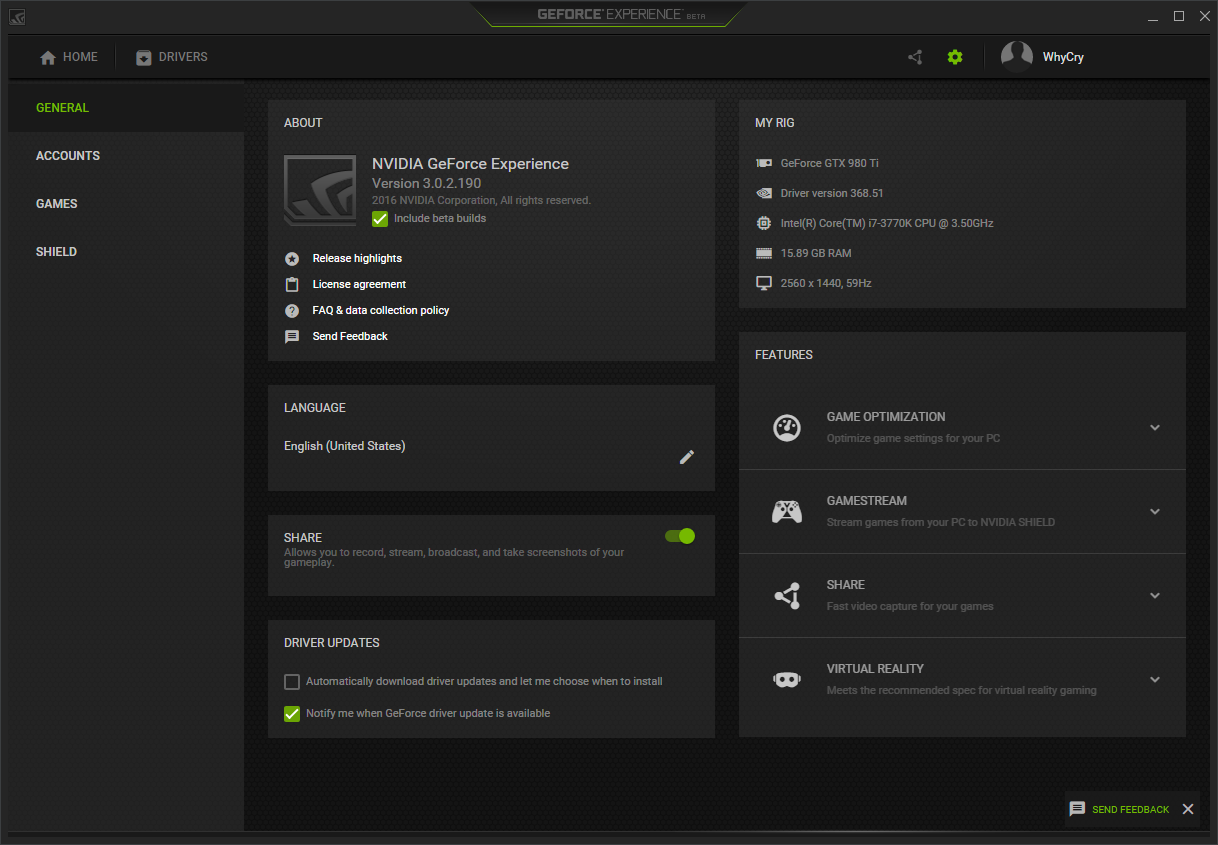Click the Intel Core i7-3770K CPU text
This screenshot has height=845, width=1218.
(887, 223)
